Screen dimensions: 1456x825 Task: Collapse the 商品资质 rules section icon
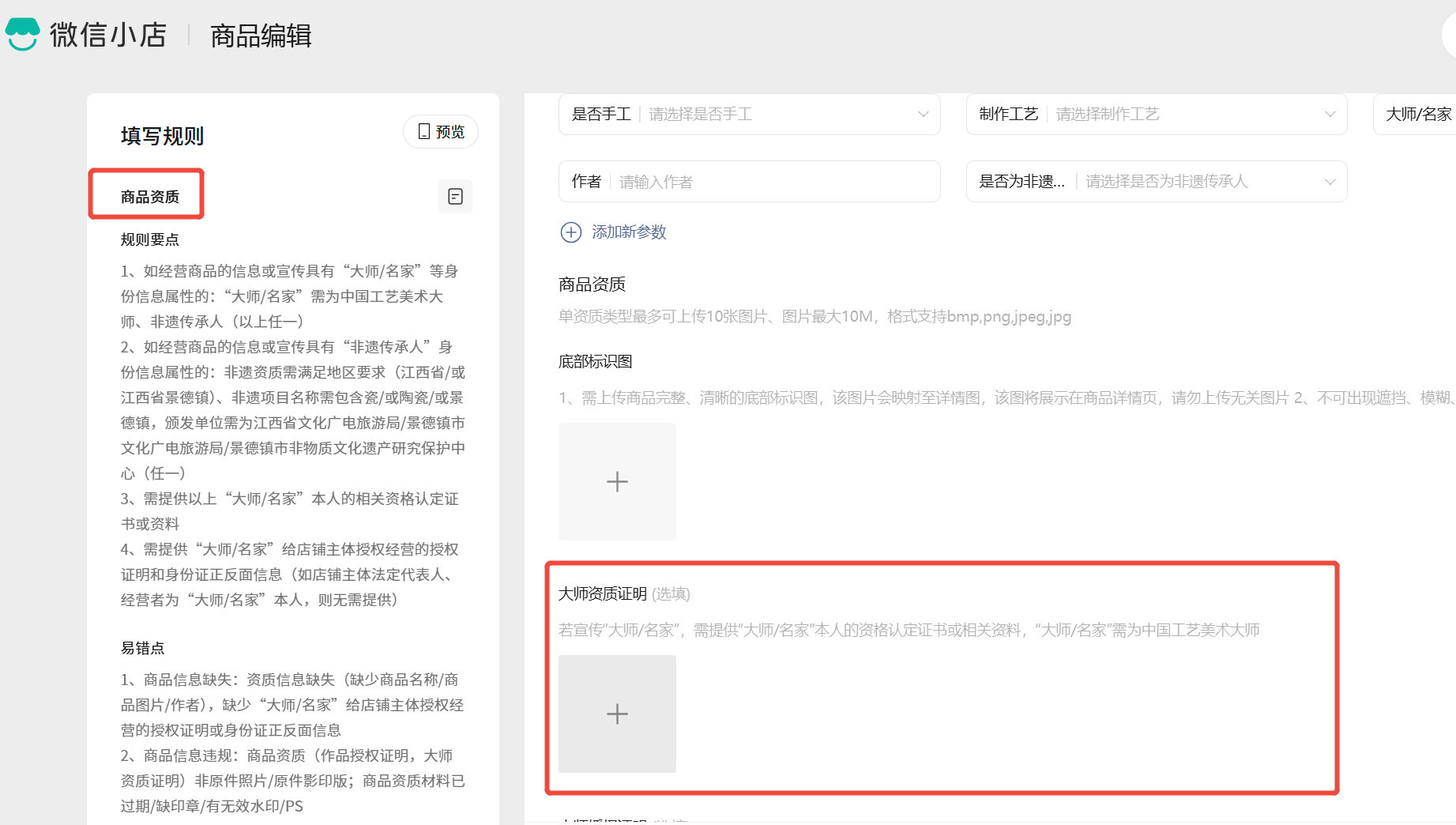[455, 197]
